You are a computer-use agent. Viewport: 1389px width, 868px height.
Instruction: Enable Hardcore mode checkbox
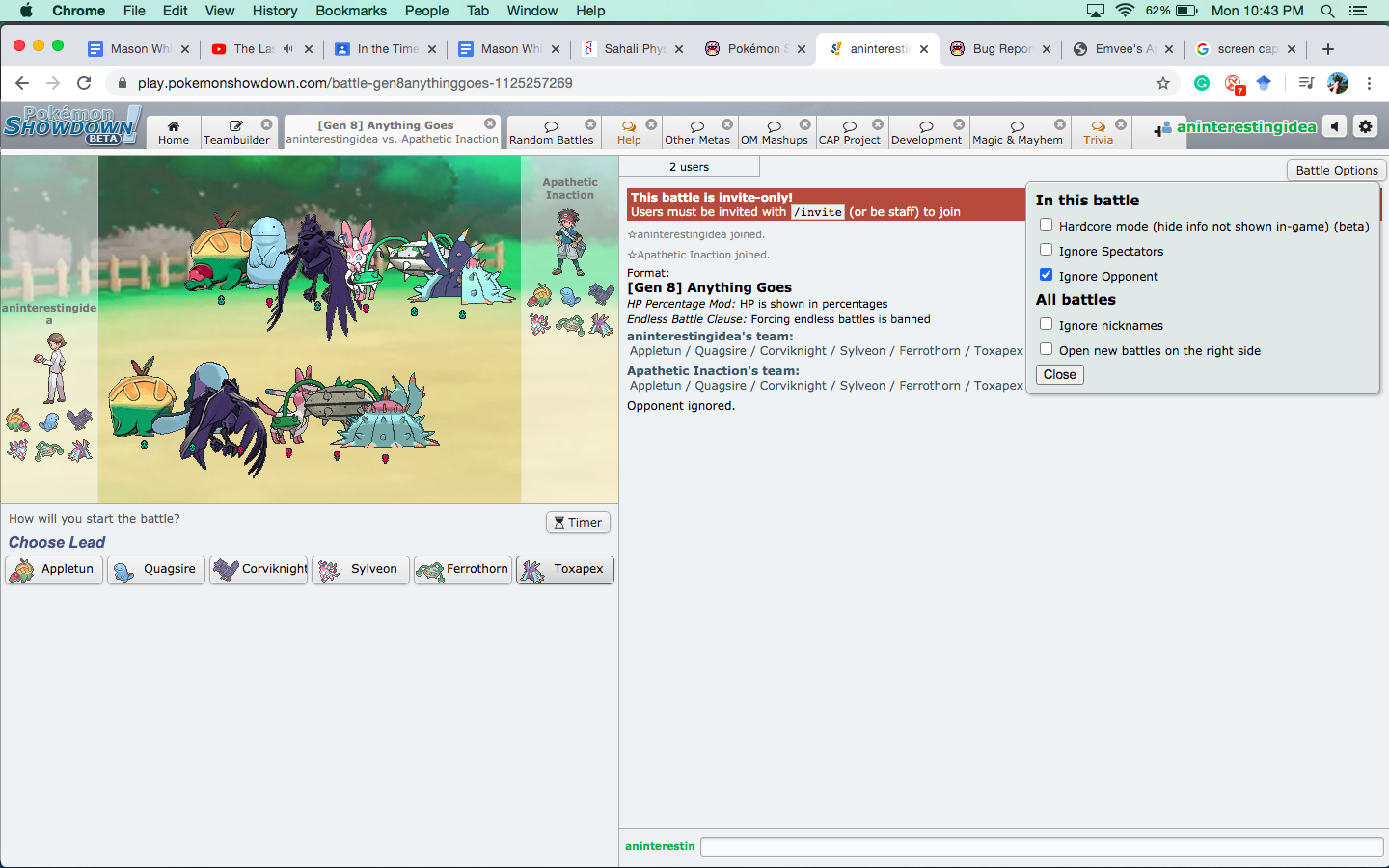point(1046,225)
